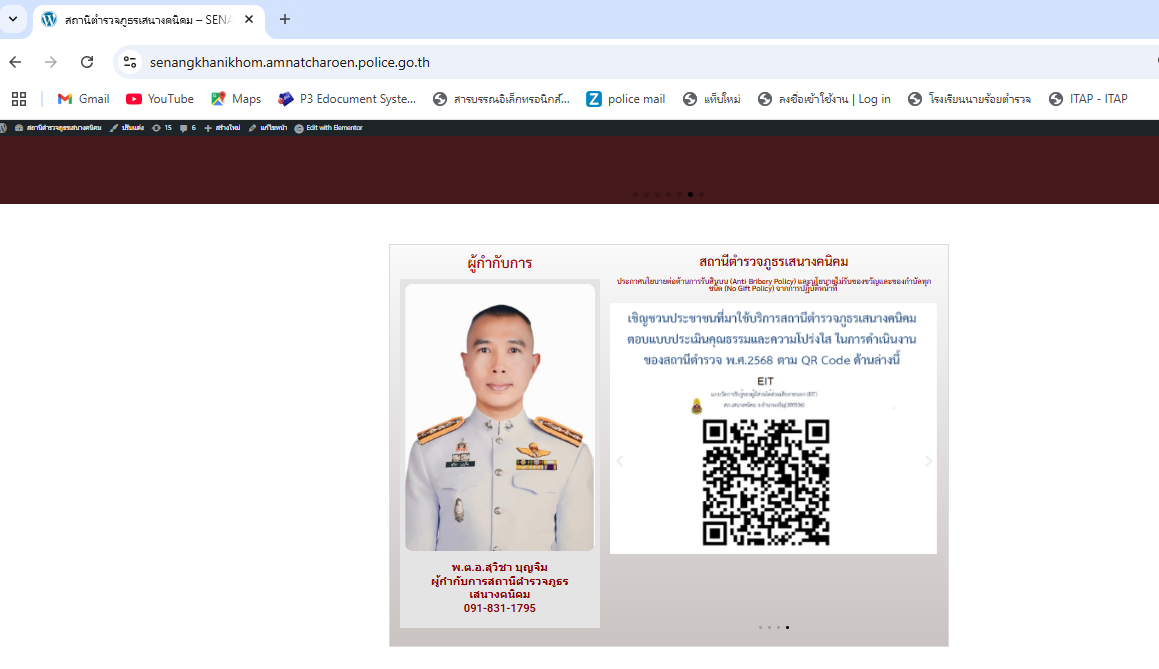The height and width of the screenshot is (669, 1159).
Task: Open the YouTube bookmark
Action: point(160,99)
